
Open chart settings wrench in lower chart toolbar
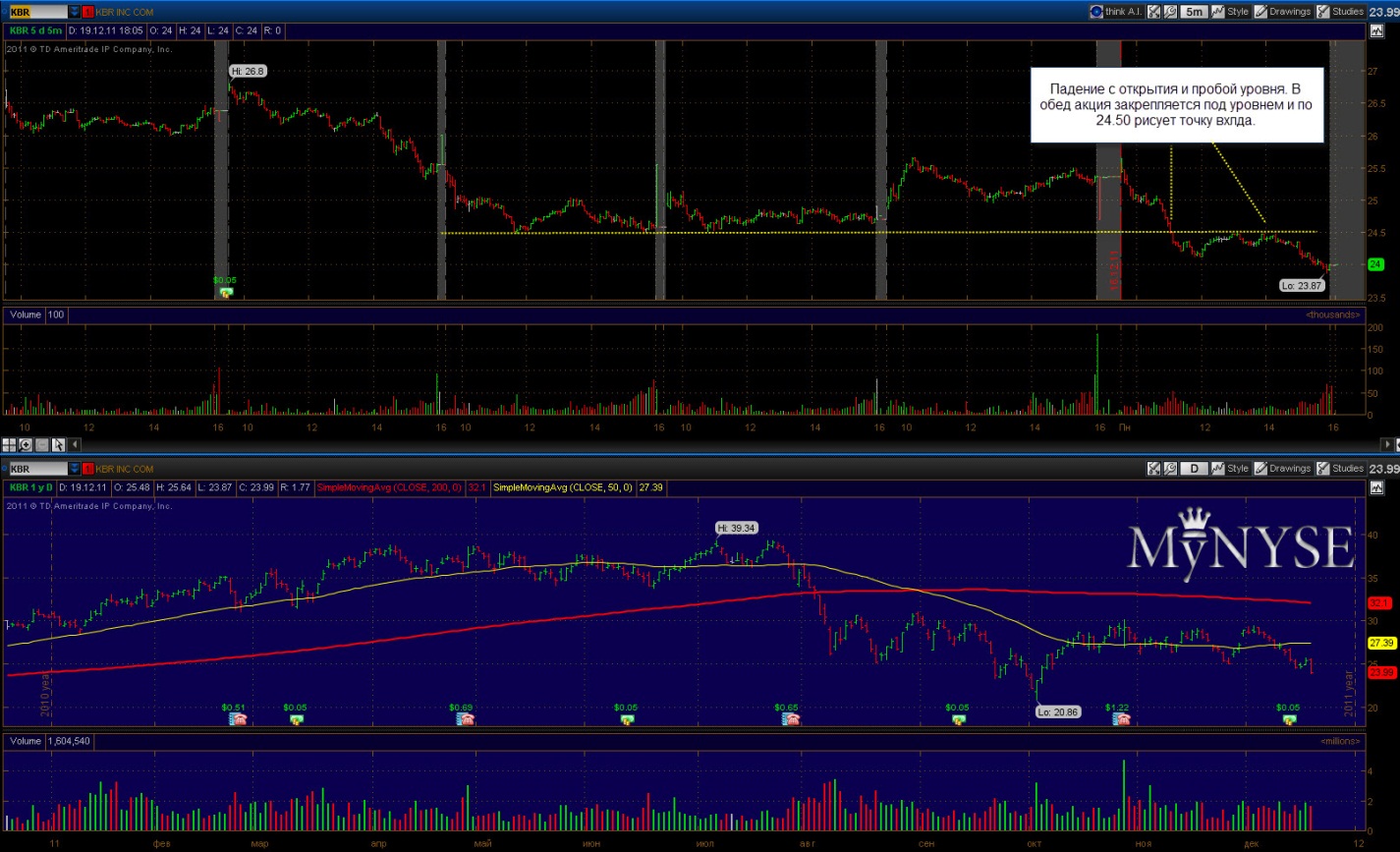pyautogui.click(x=1170, y=469)
